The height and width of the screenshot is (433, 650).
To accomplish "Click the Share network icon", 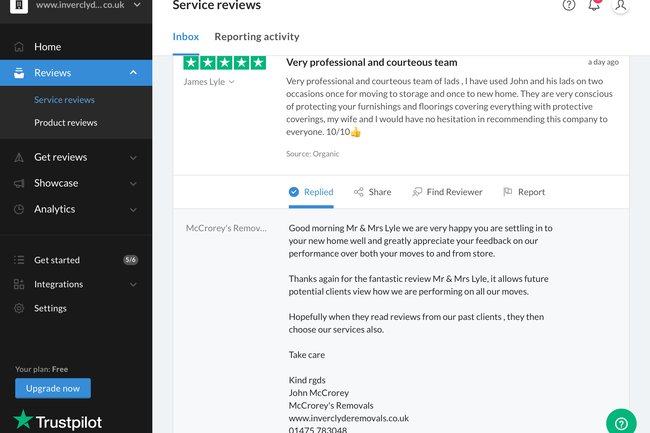I will coord(359,192).
